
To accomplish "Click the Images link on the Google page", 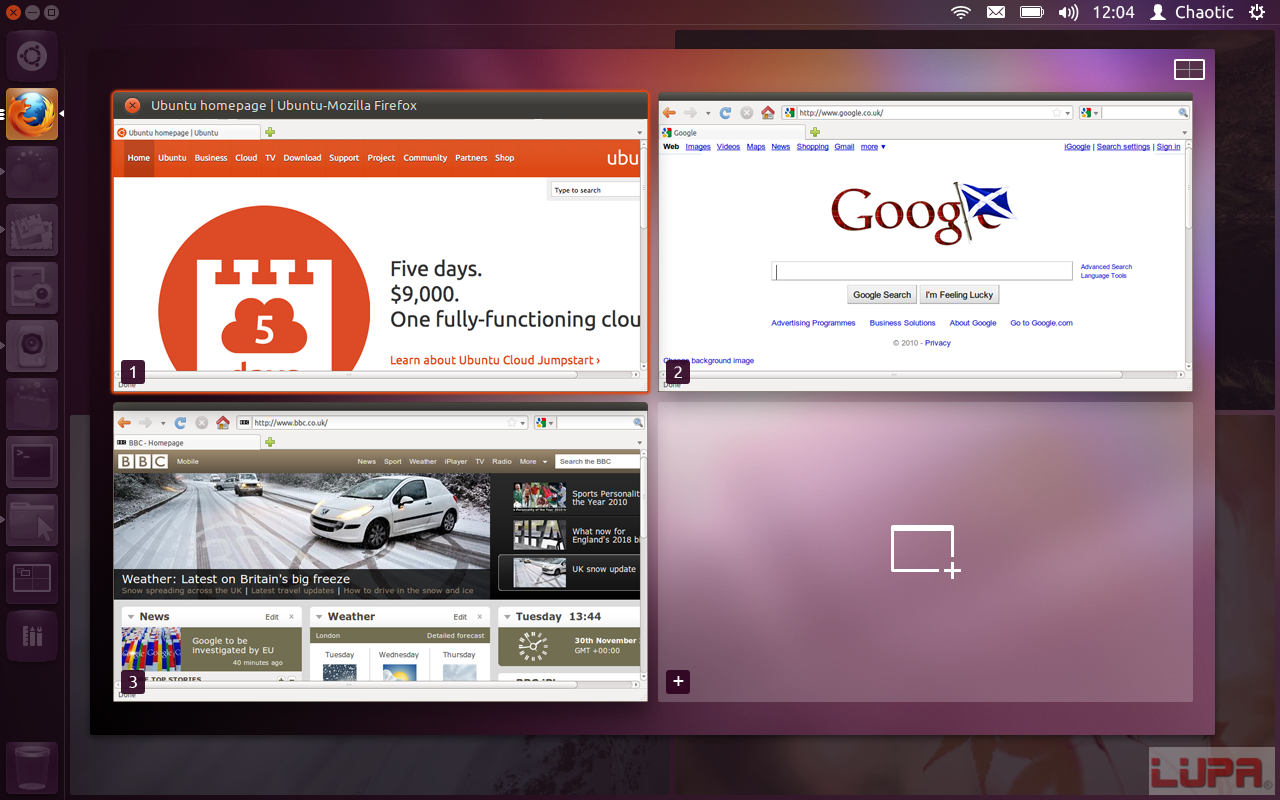I will click(x=698, y=147).
